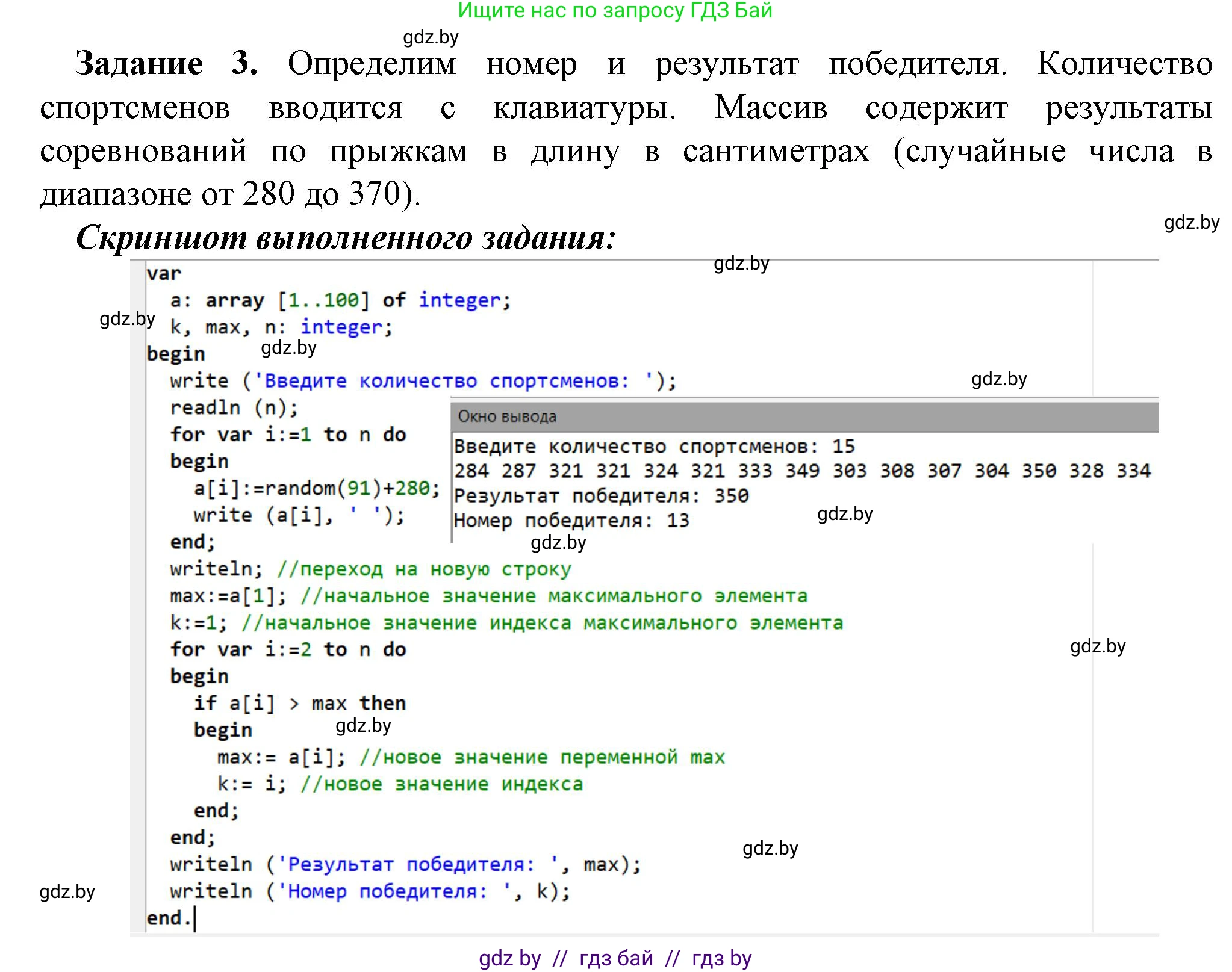
Task: Click the final end statement with cursor
Action: (170, 920)
